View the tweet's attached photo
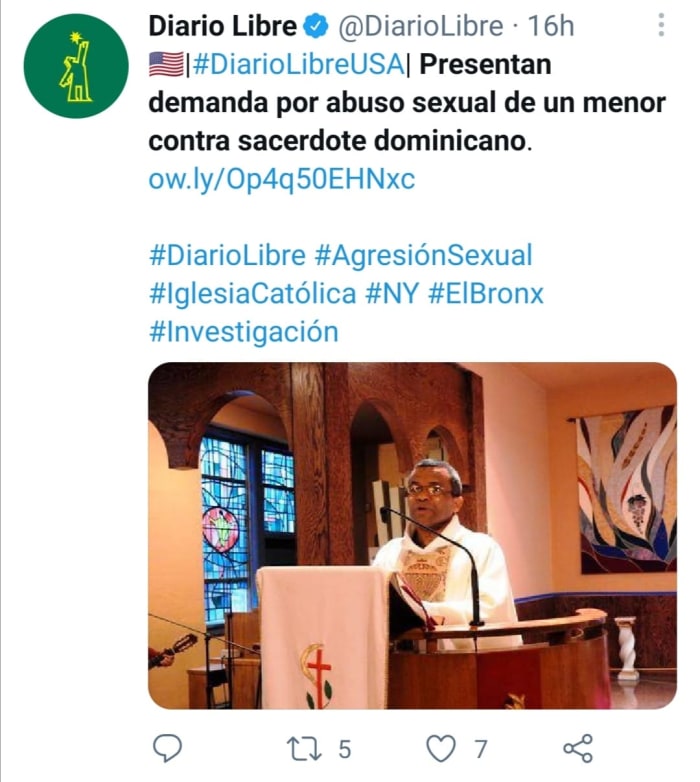 pyautogui.click(x=412, y=536)
